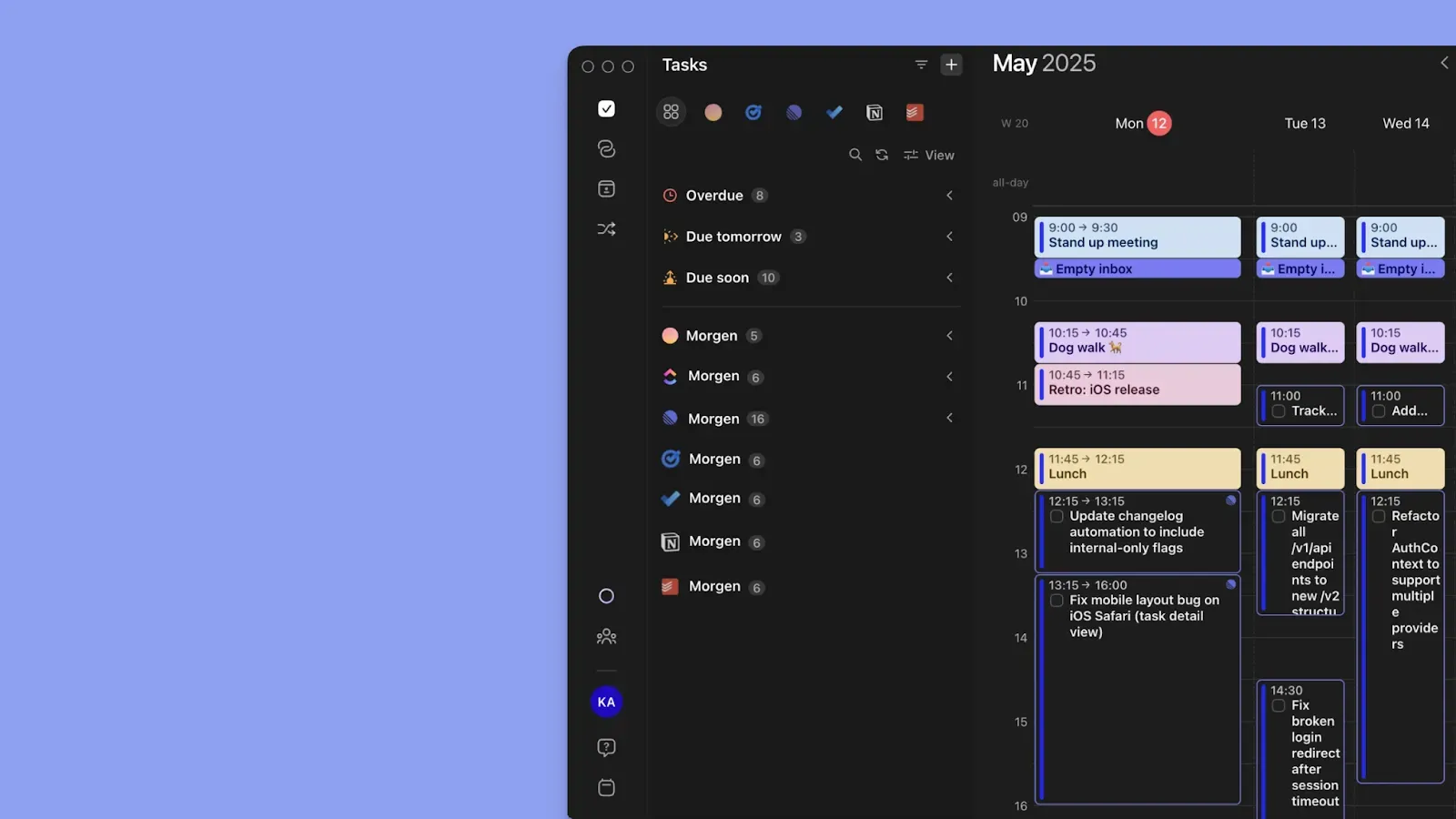Mark Fix mobile layout bug task complete
Screen dimensions: 1456x819
coord(1057,601)
